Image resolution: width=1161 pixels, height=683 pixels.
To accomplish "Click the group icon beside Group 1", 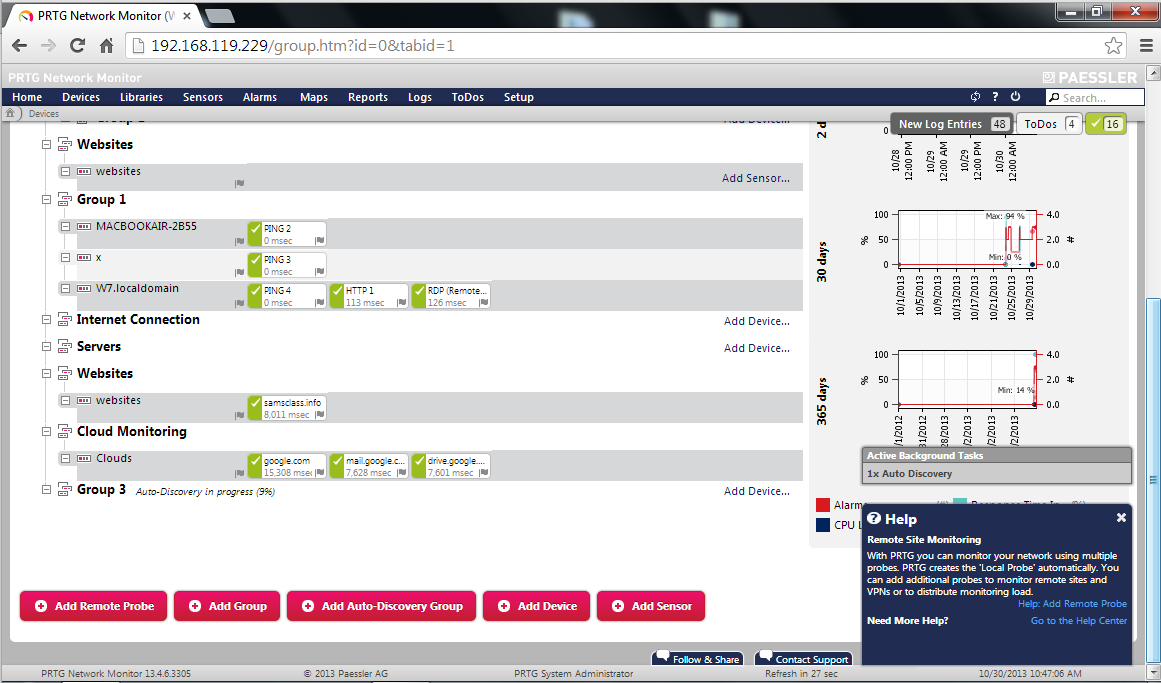I will pyautogui.click(x=64, y=199).
